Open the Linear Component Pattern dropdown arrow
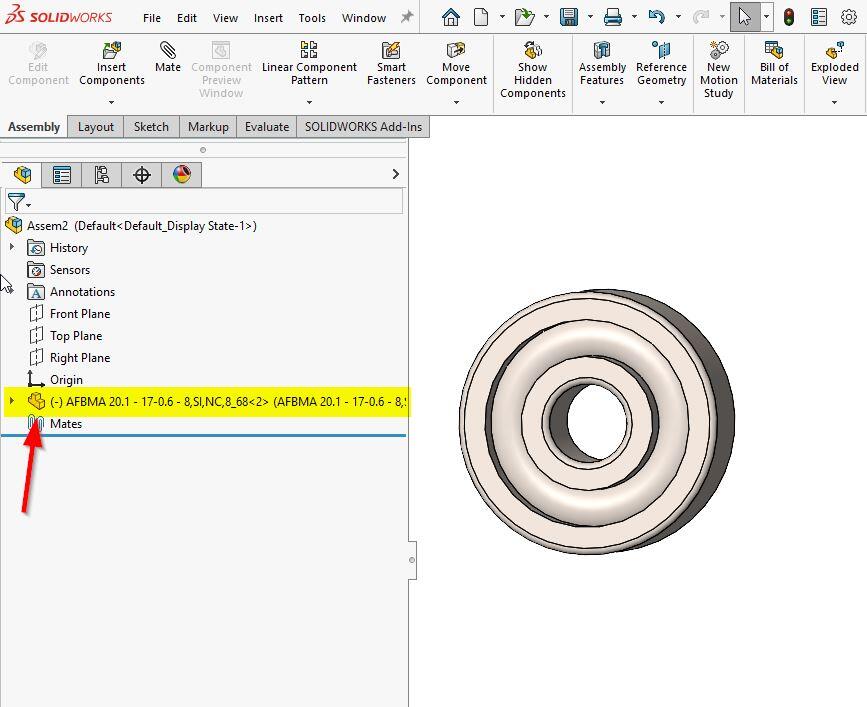 pos(309,102)
